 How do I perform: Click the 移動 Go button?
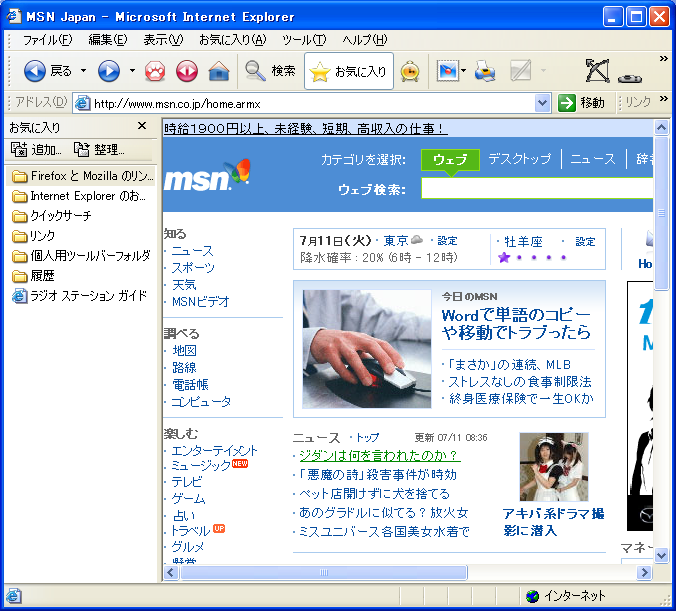(x=582, y=103)
